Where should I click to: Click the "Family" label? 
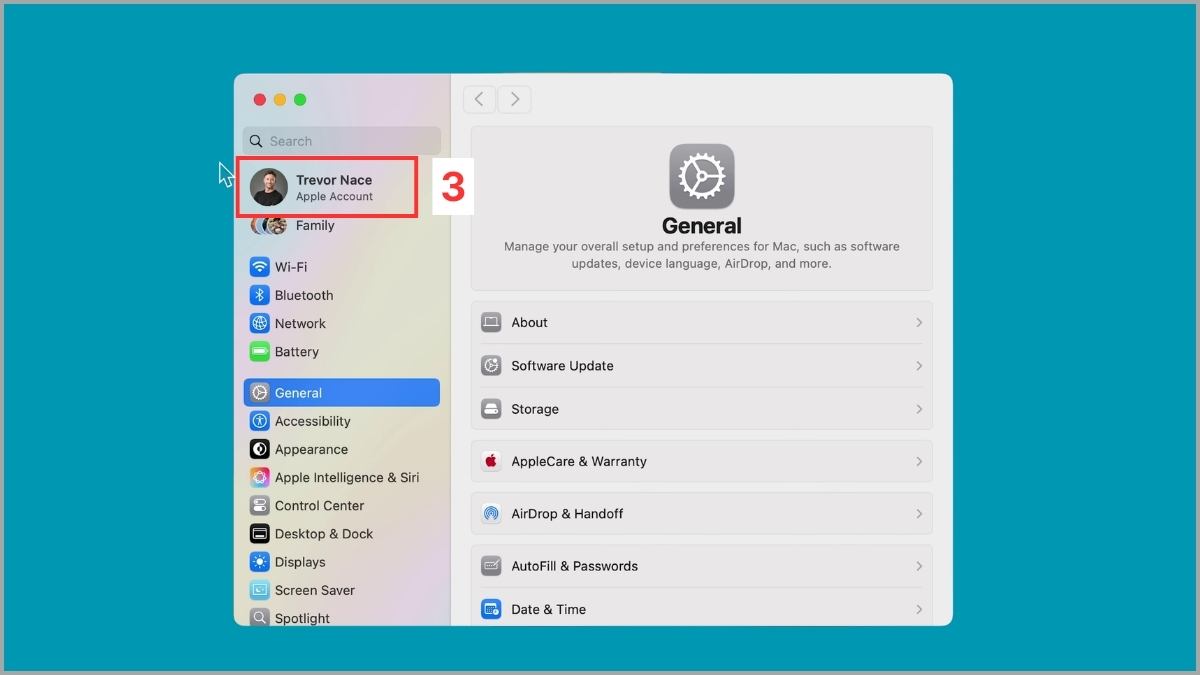click(315, 225)
